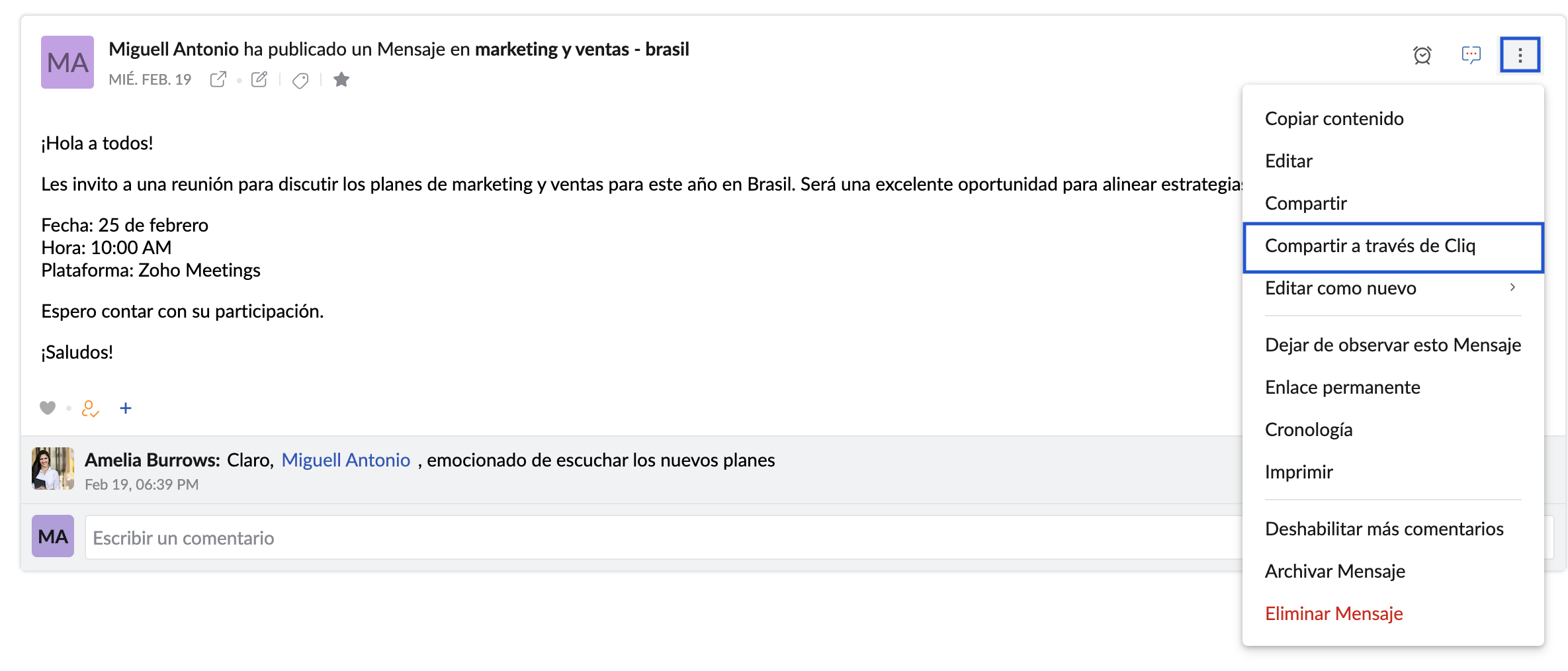
Task: Click the tag label icon
Action: pyautogui.click(x=300, y=81)
